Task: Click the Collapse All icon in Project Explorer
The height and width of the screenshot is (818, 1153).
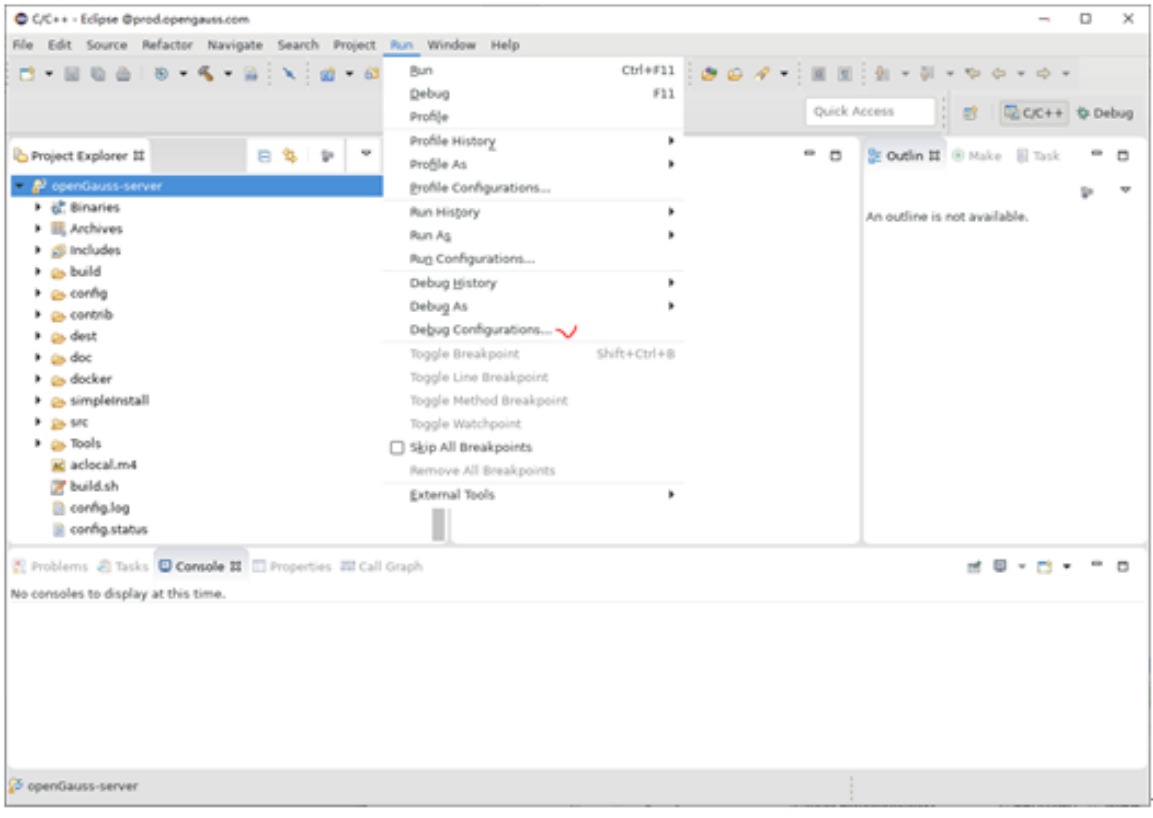Action: pyautogui.click(x=265, y=156)
